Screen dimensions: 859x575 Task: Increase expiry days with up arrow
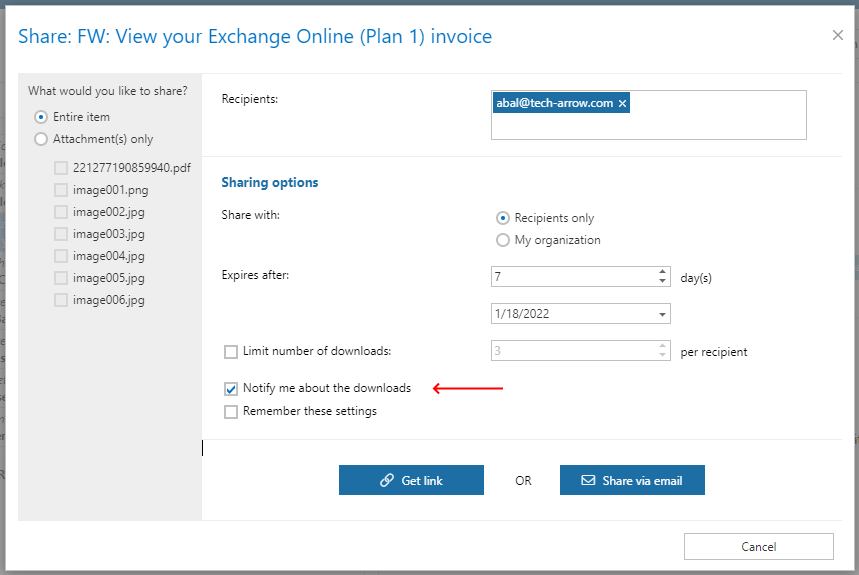(x=662, y=272)
